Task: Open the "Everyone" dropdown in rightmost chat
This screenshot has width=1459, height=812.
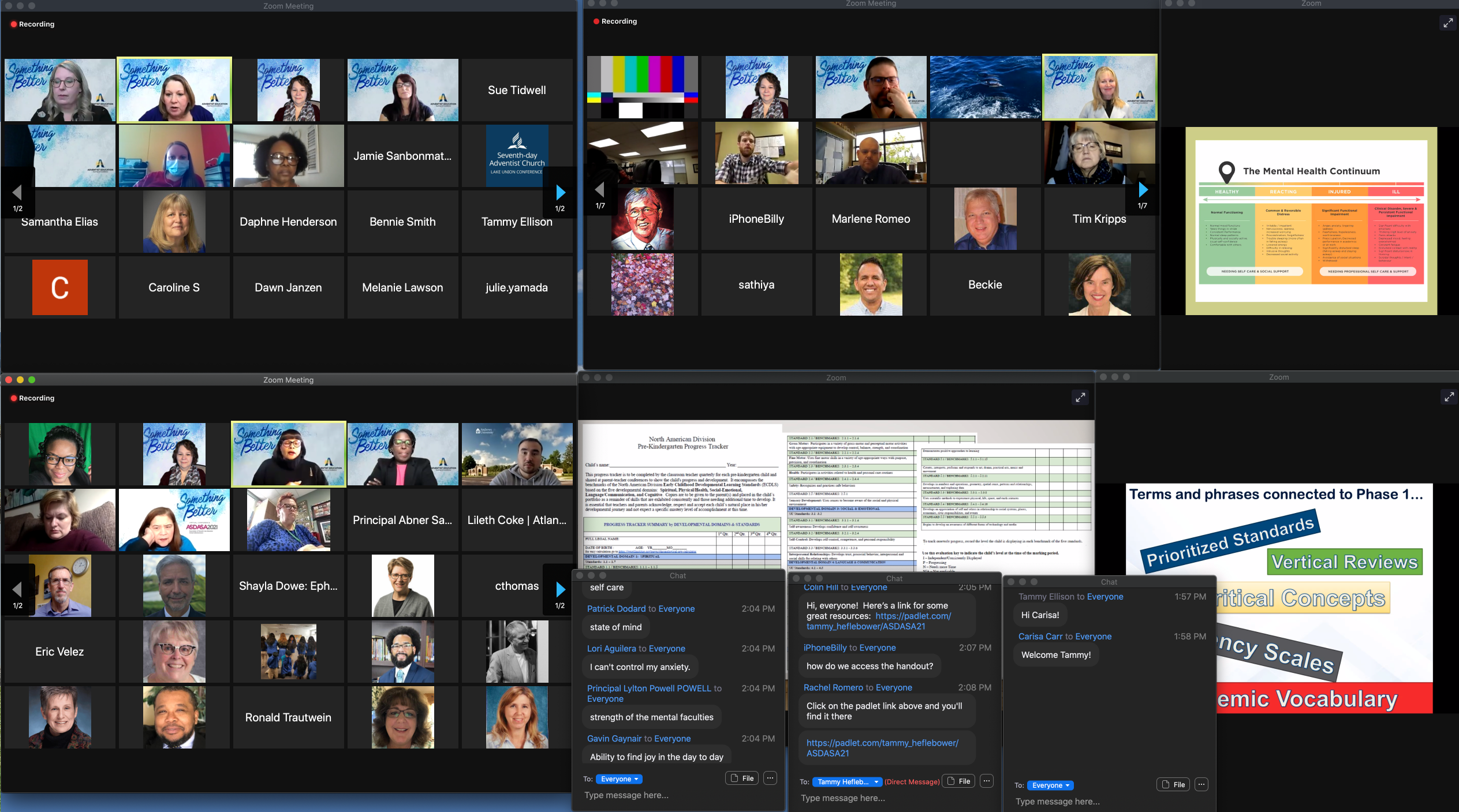Action: [1050, 785]
